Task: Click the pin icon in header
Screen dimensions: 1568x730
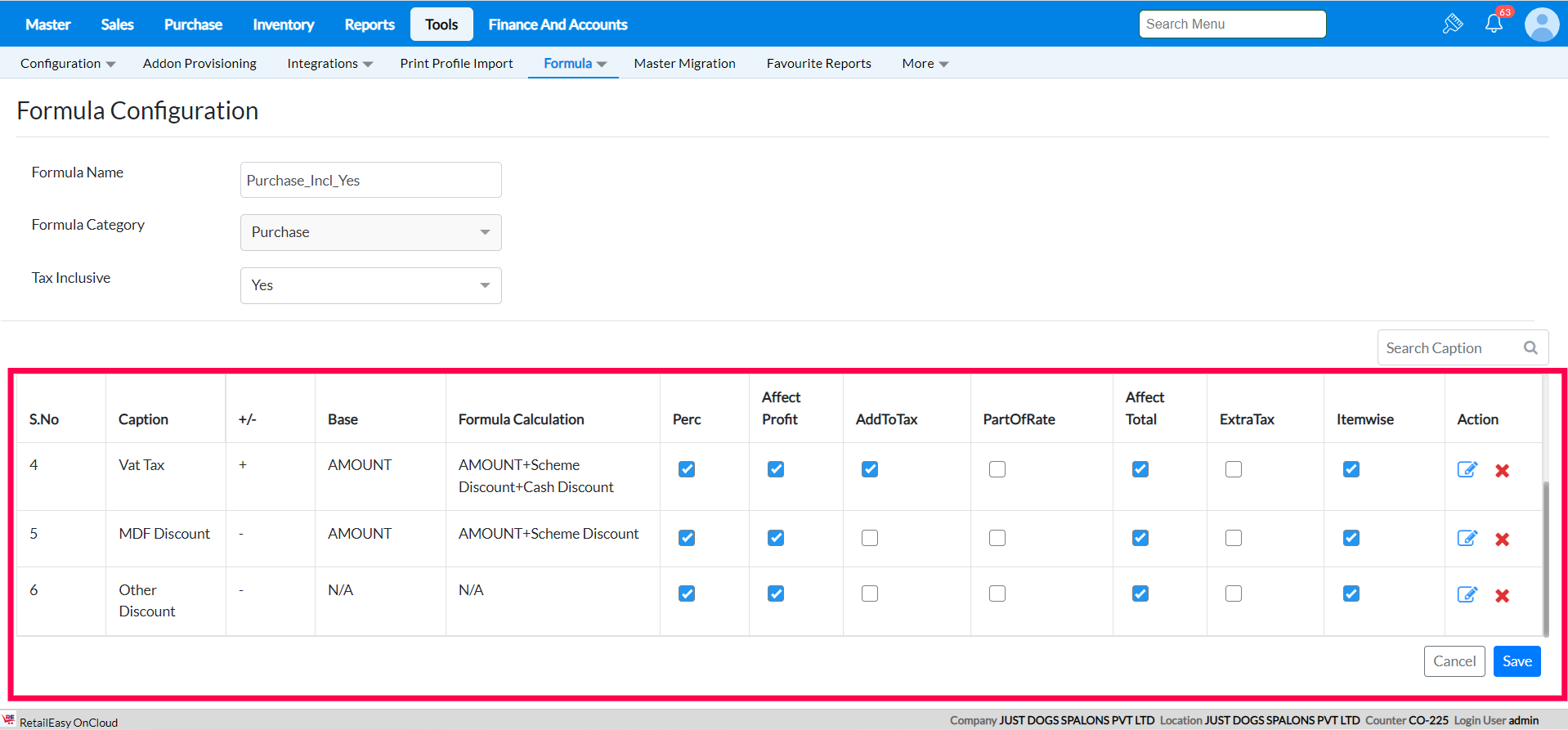Action: pyautogui.click(x=1453, y=24)
